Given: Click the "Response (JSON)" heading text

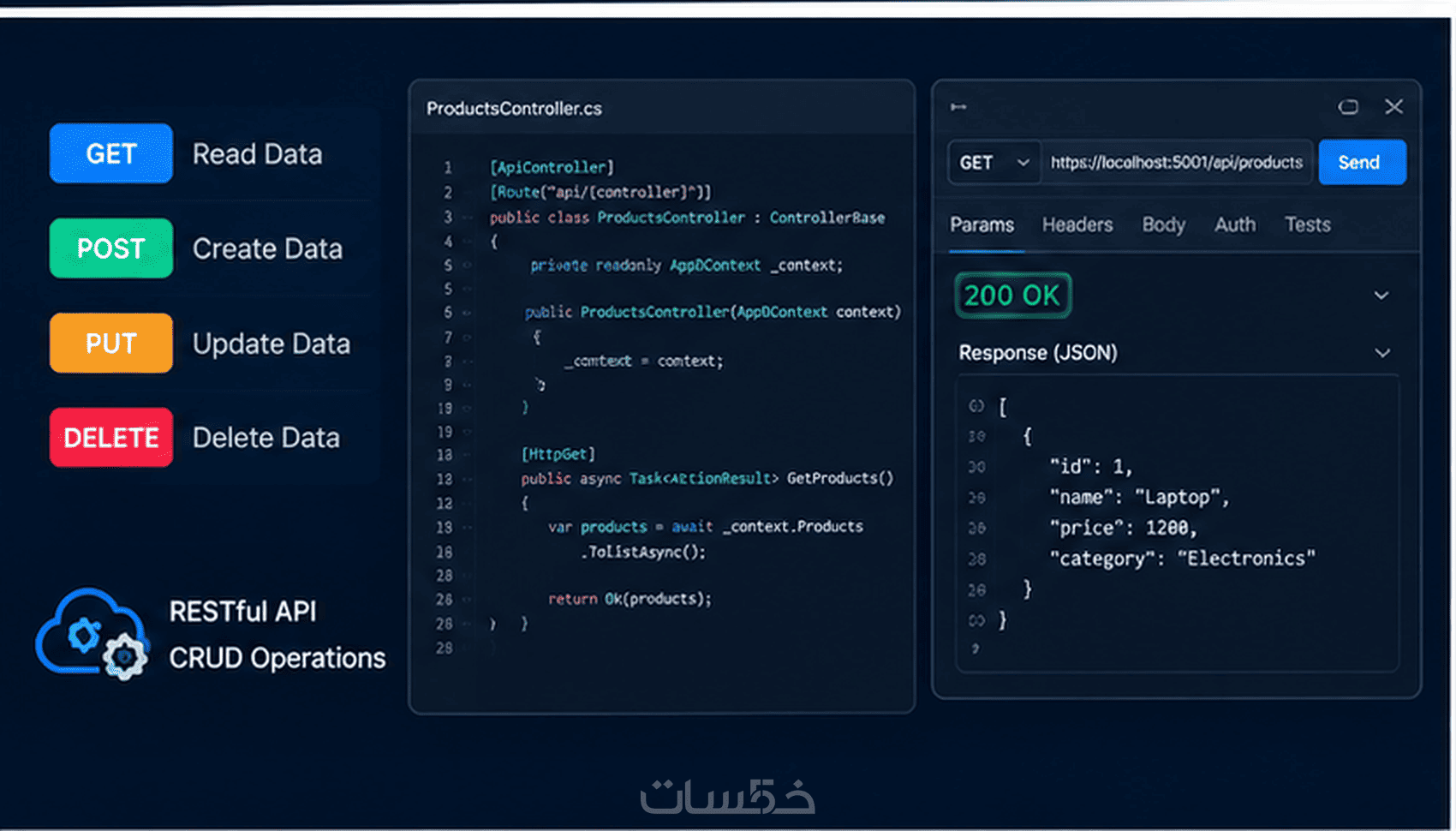Looking at the screenshot, I should [1038, 353].
